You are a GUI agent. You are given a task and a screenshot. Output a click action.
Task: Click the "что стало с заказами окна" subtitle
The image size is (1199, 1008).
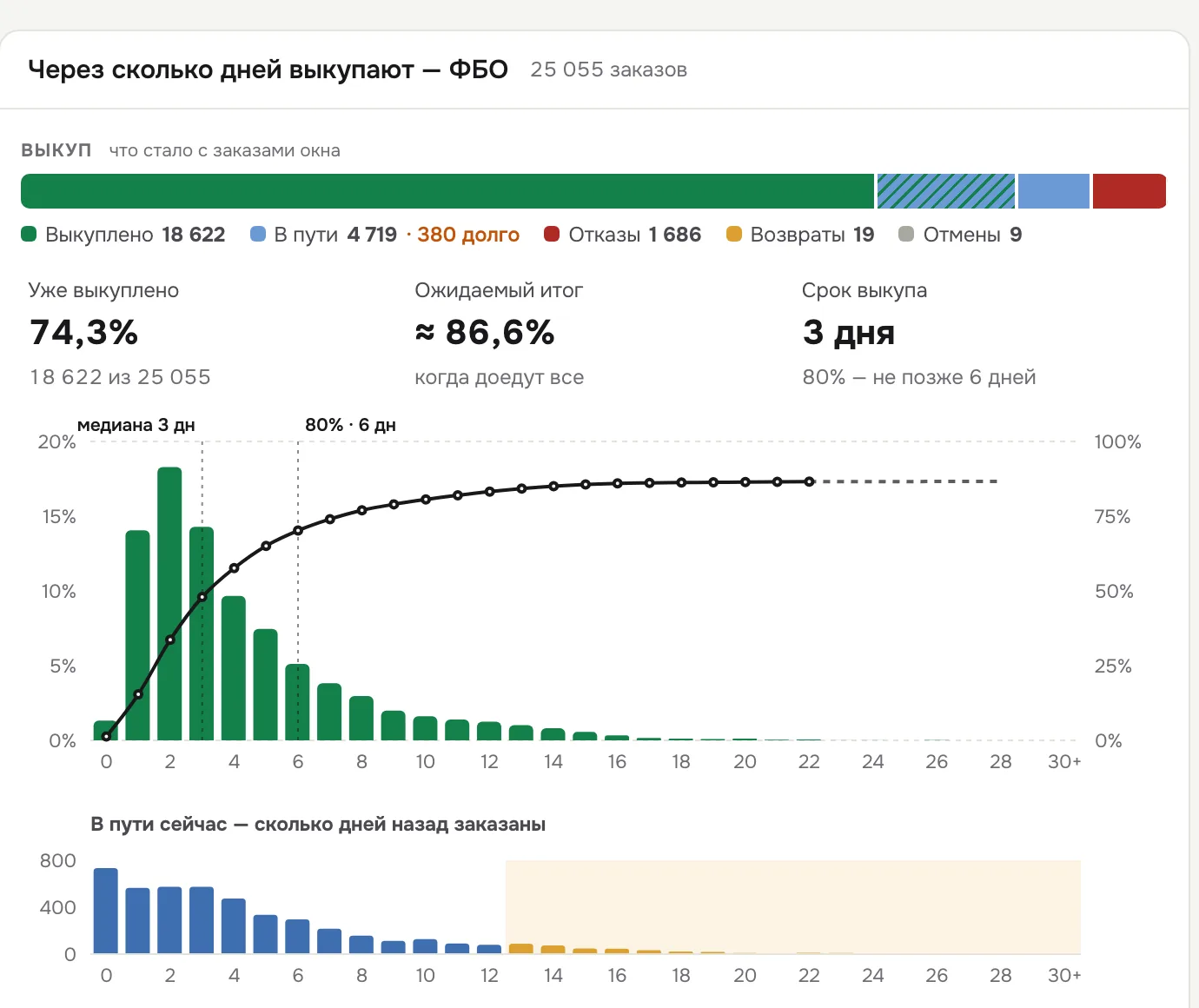[224, 150]
